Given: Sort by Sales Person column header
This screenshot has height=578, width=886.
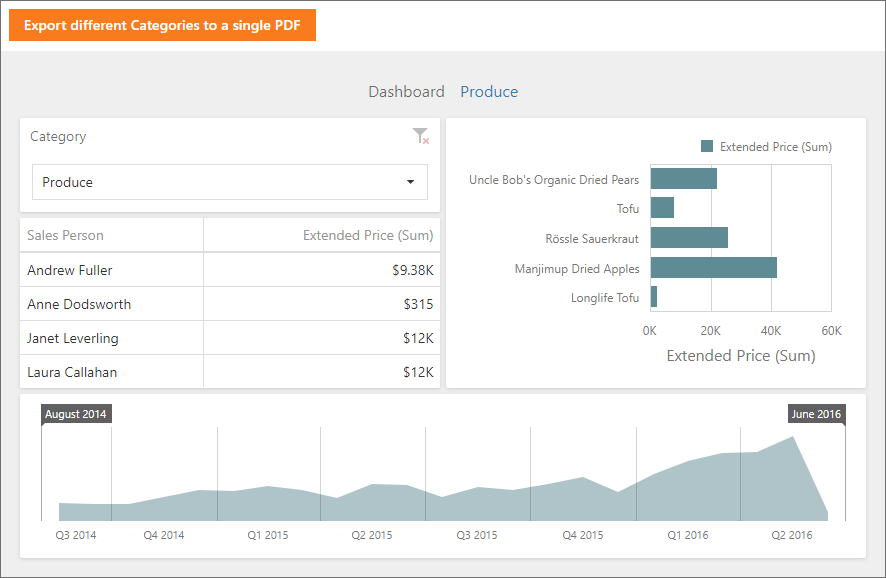Looking at the screenshot, I should click(111, 235).
